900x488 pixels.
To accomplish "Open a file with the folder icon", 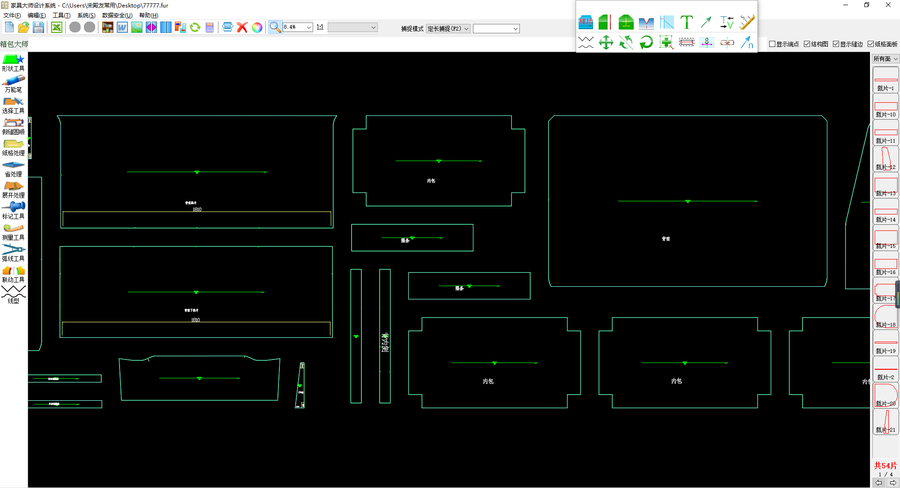I will point(24,27).
